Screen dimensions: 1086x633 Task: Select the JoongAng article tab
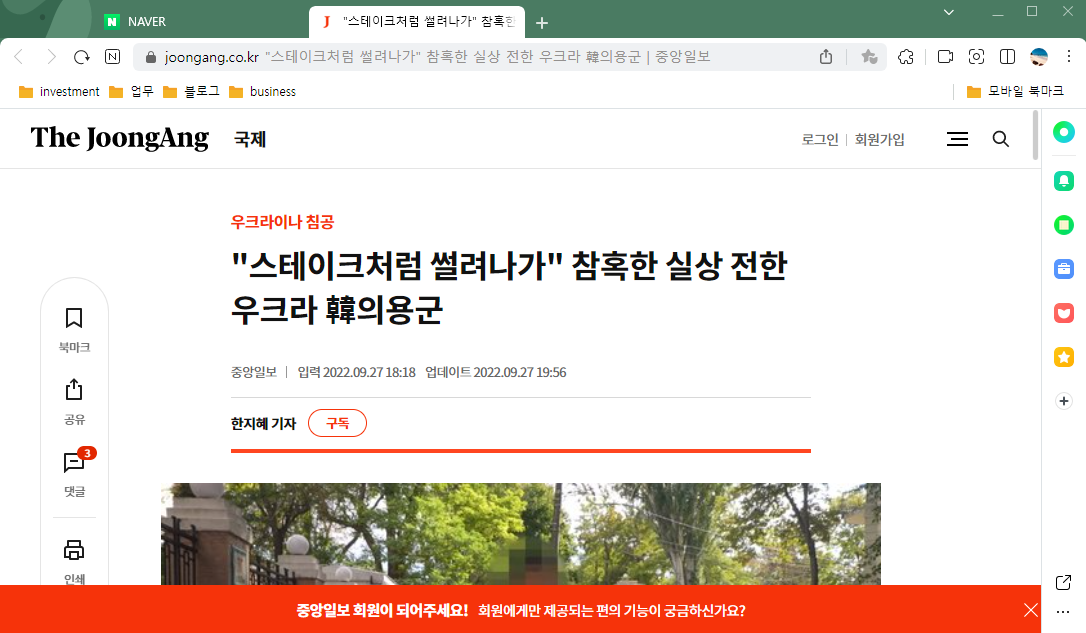[417, 21]
